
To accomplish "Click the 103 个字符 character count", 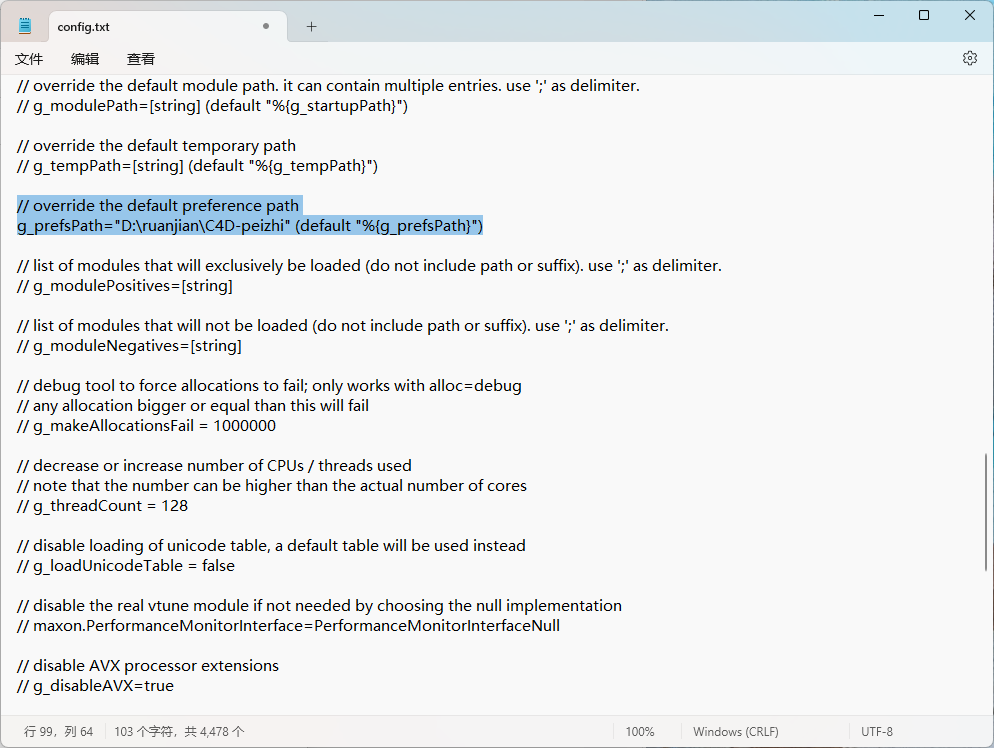I will click(x=179, y=732).
